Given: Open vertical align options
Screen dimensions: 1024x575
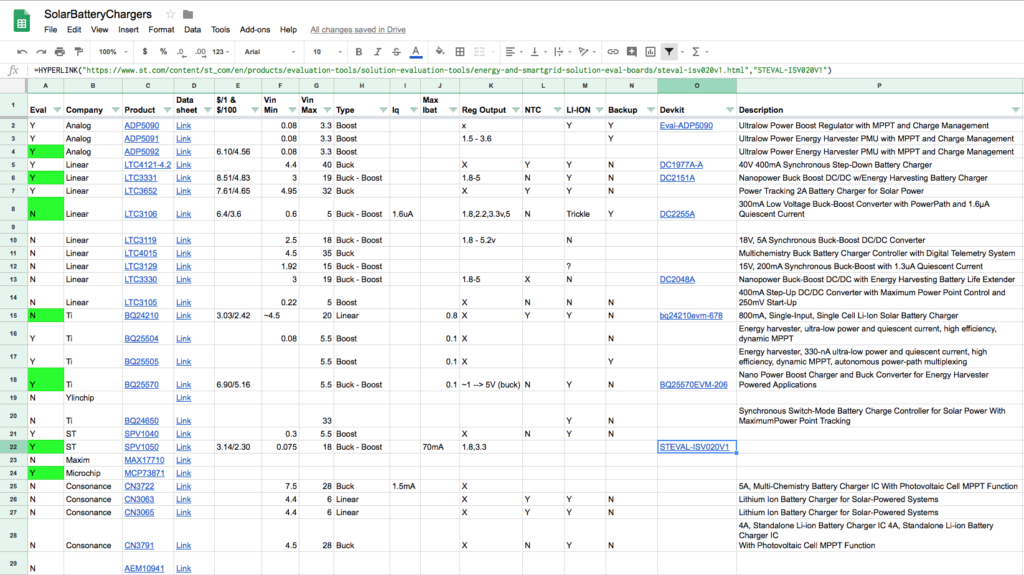Looking at the screenshot, I should tap(536, 52).
